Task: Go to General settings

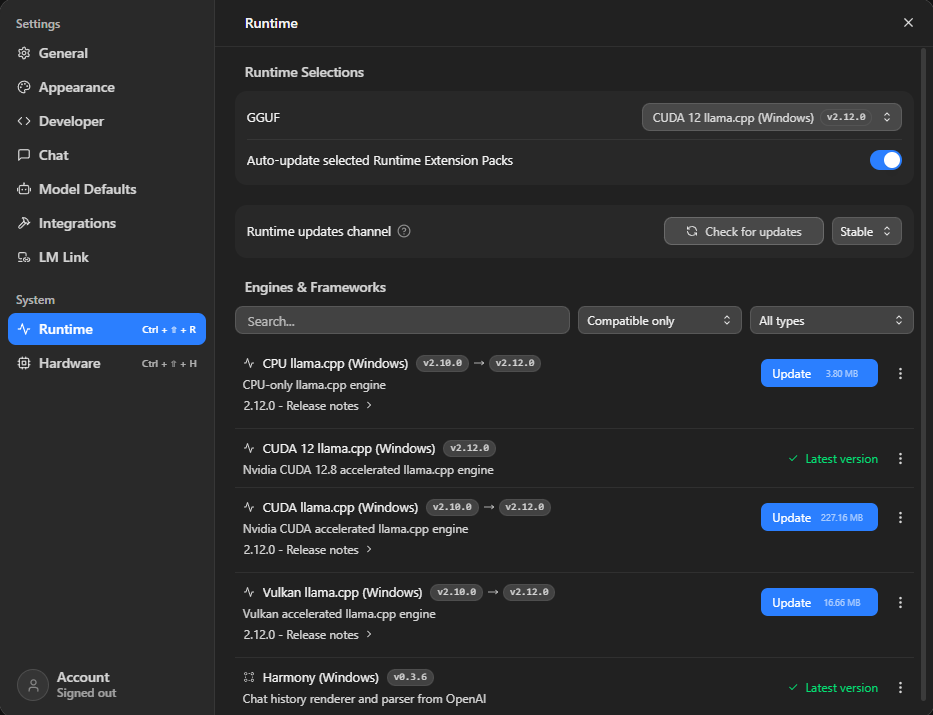Action: 107,53
